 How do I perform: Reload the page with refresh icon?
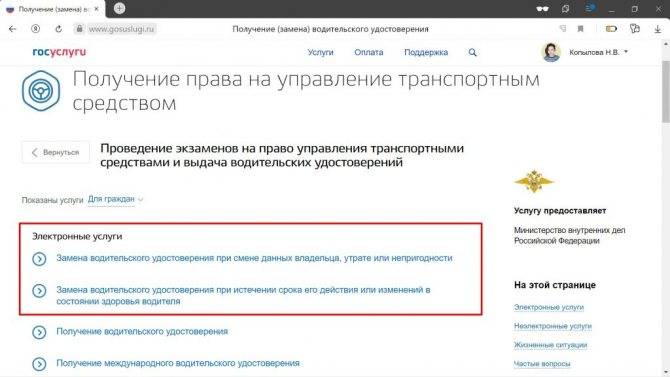click(x=59, y=29)
